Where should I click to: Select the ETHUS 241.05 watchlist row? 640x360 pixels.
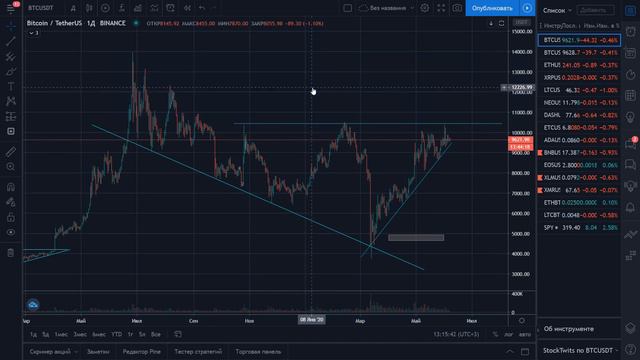[579, 65]
